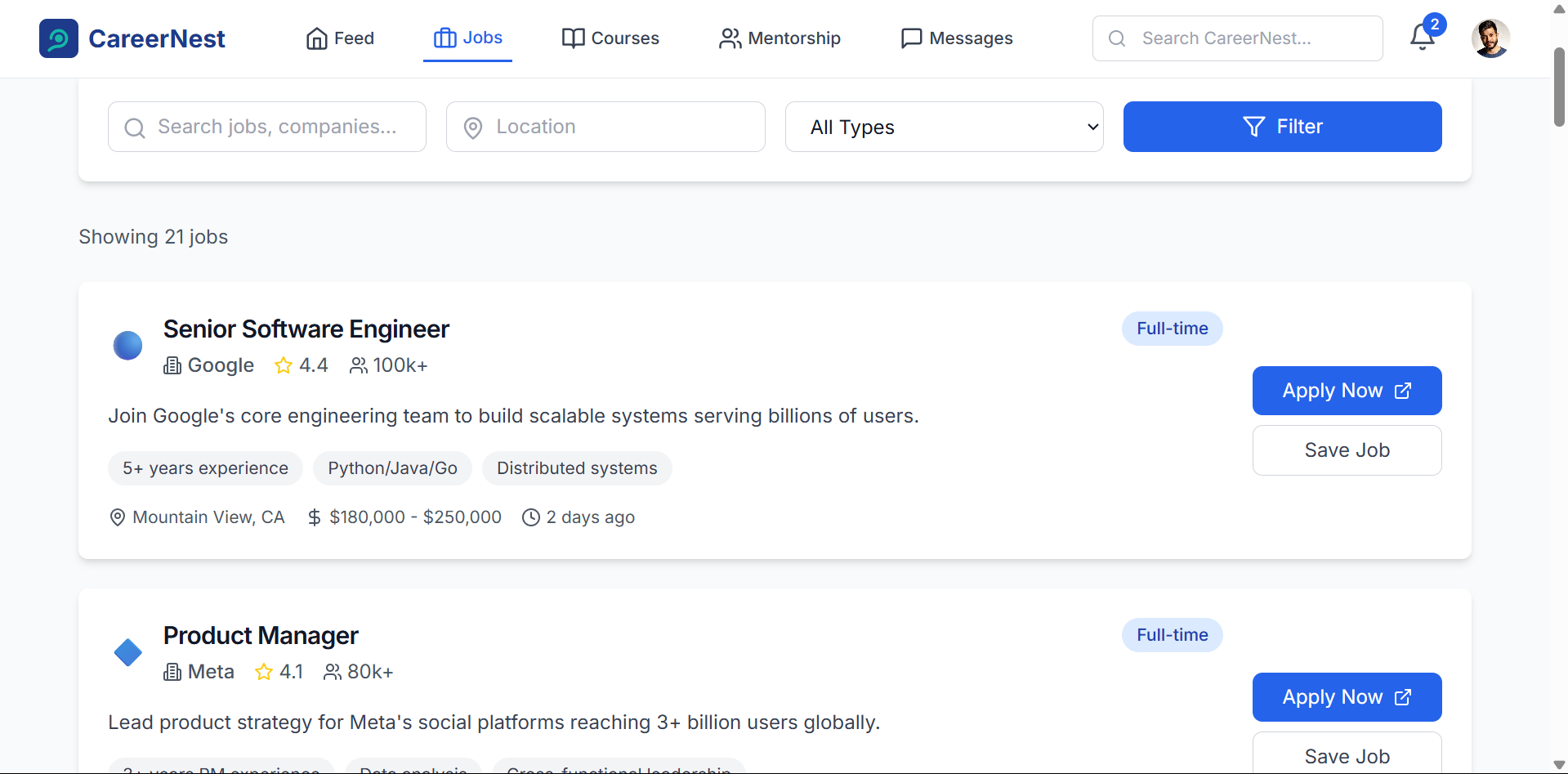Click the magnifier icon in CareerNest search
The height and width of the screenshot is (774, 1568).
pos(1117,38)
